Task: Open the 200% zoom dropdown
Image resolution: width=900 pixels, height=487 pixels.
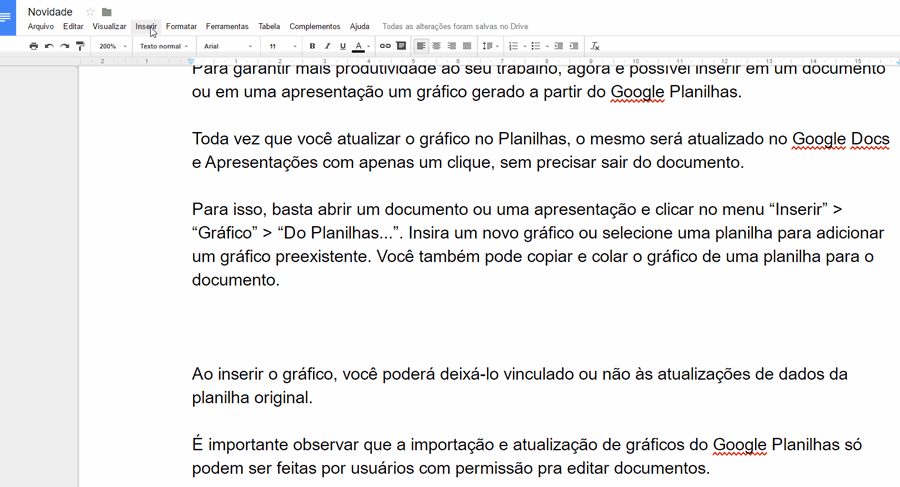Action: click(x=112, y=46)
